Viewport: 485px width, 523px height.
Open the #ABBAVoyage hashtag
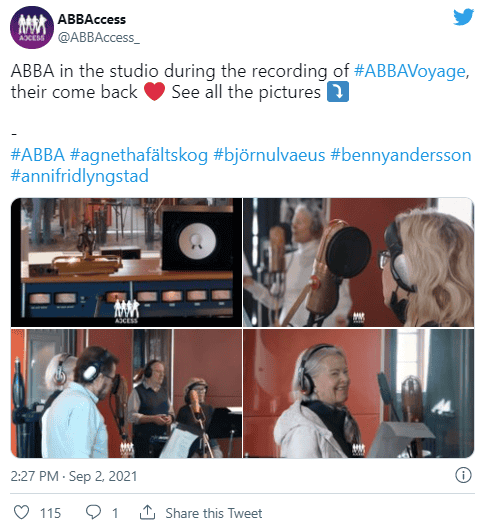click(409, 71)
